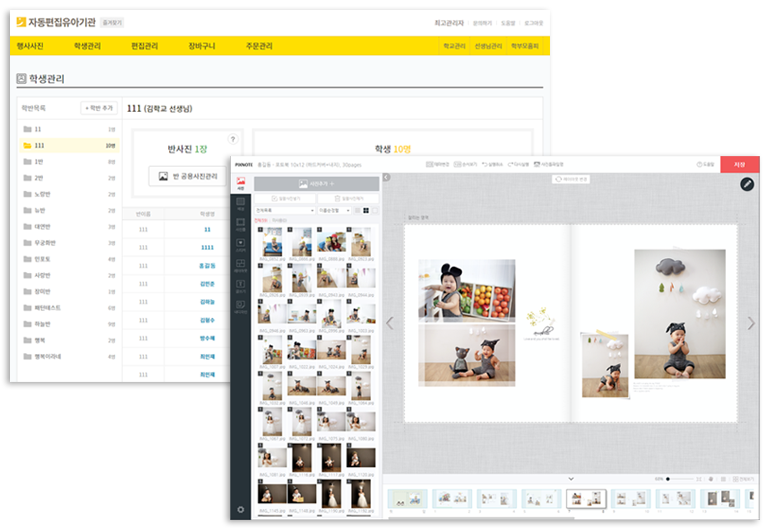770x530 pixels.
Task: Open the 2반 class folder
Action: (x=69, y=178)
